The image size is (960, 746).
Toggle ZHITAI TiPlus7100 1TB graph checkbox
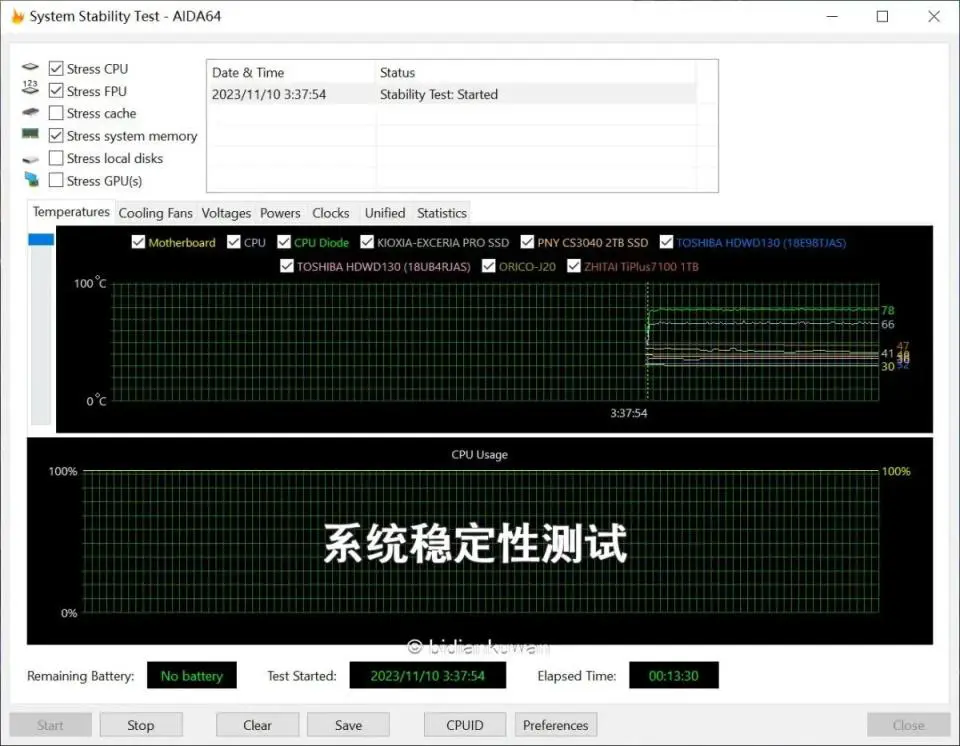tap(574, 266)
